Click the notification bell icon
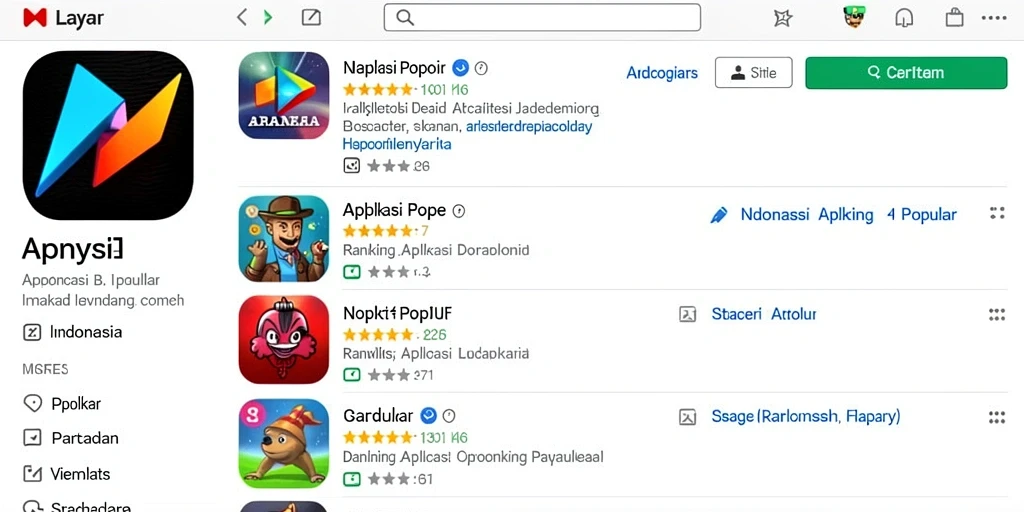Screen dimensions: 1024x512 pyautogui.click(x=904, y=18)
